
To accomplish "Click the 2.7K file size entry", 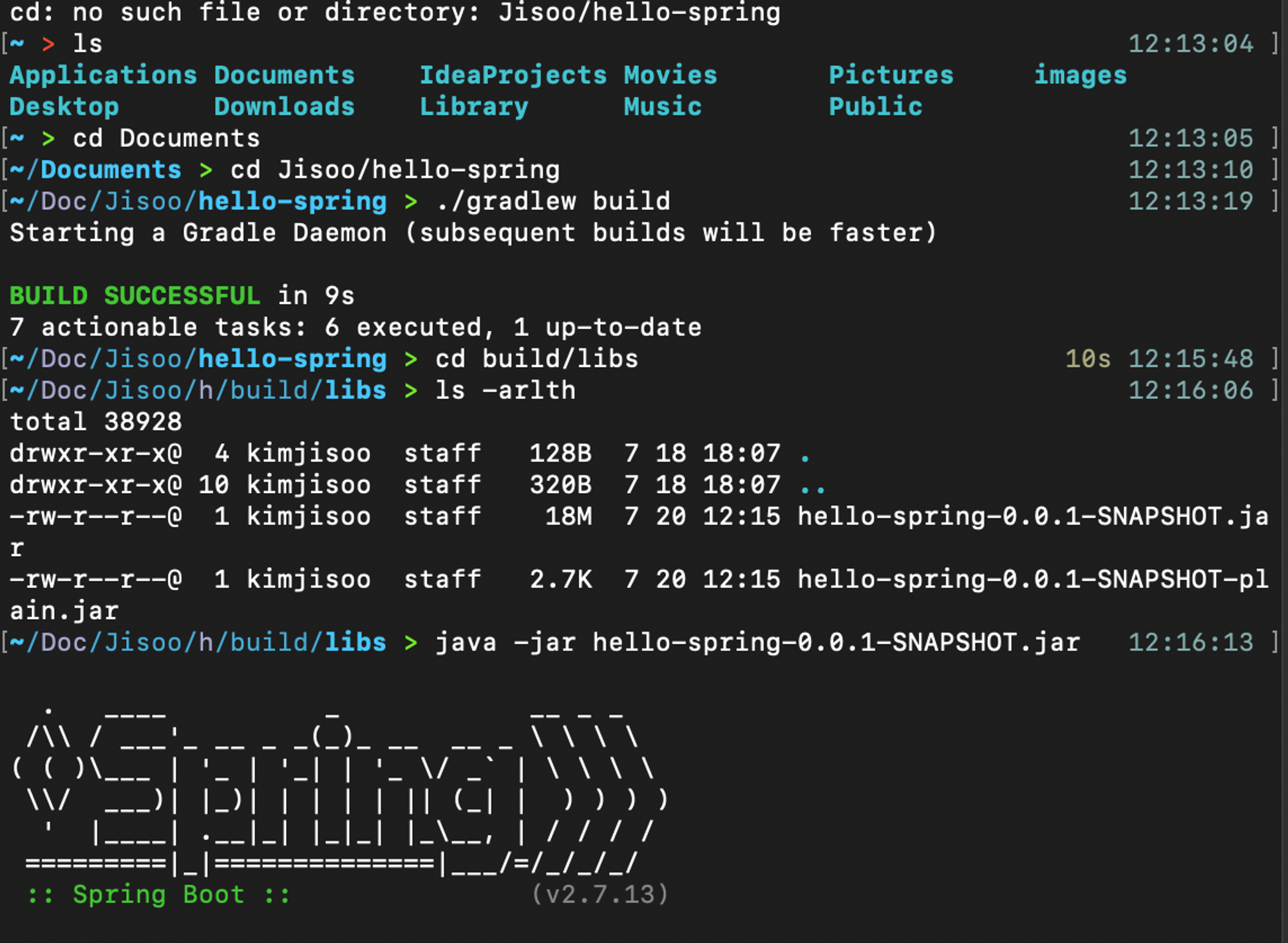I will coord(560,580).
